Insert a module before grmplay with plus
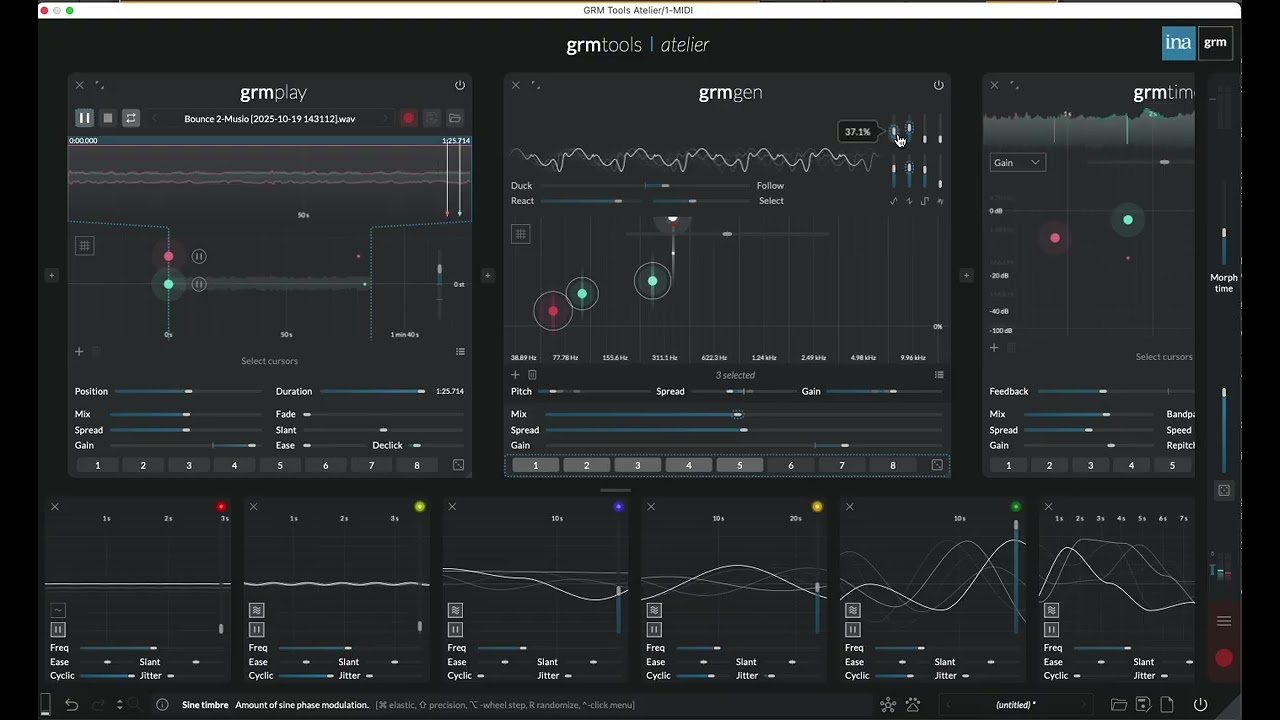 pyautogui.click(x=51, y=275)
